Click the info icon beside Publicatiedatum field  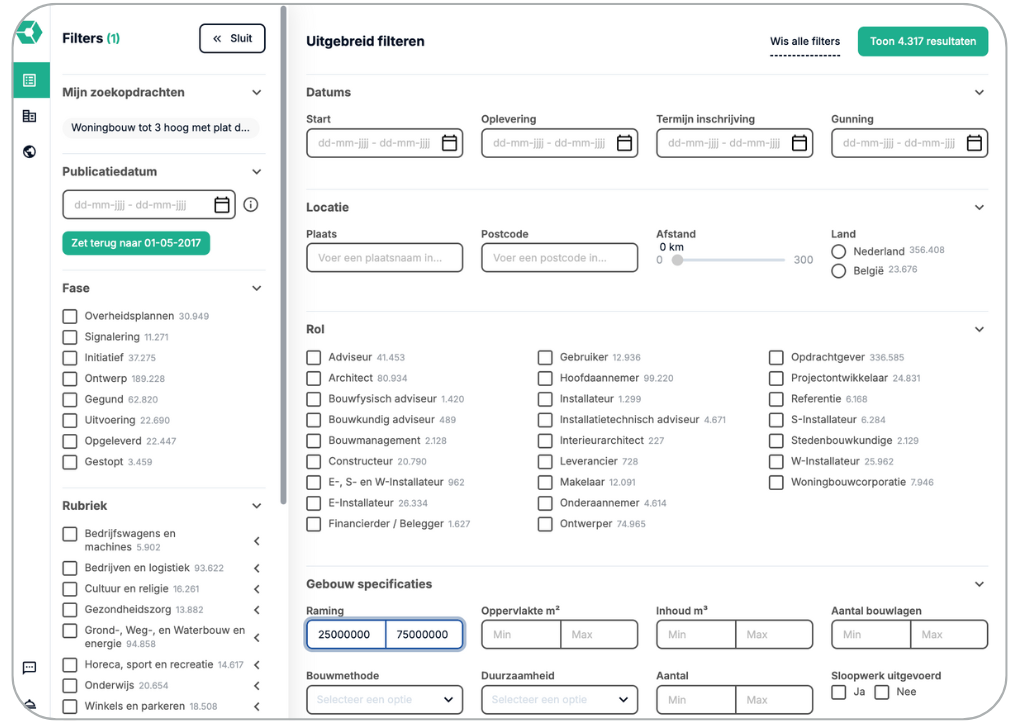[251, 205]
